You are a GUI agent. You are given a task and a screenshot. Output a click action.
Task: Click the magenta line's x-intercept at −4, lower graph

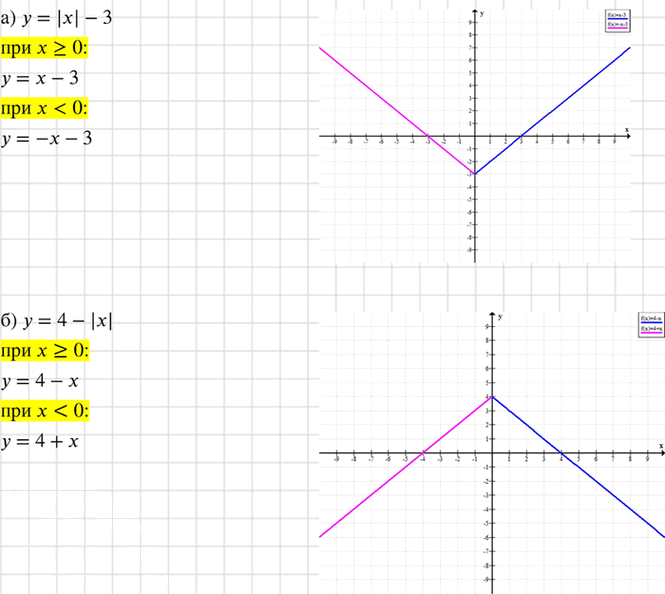point(423,453)
